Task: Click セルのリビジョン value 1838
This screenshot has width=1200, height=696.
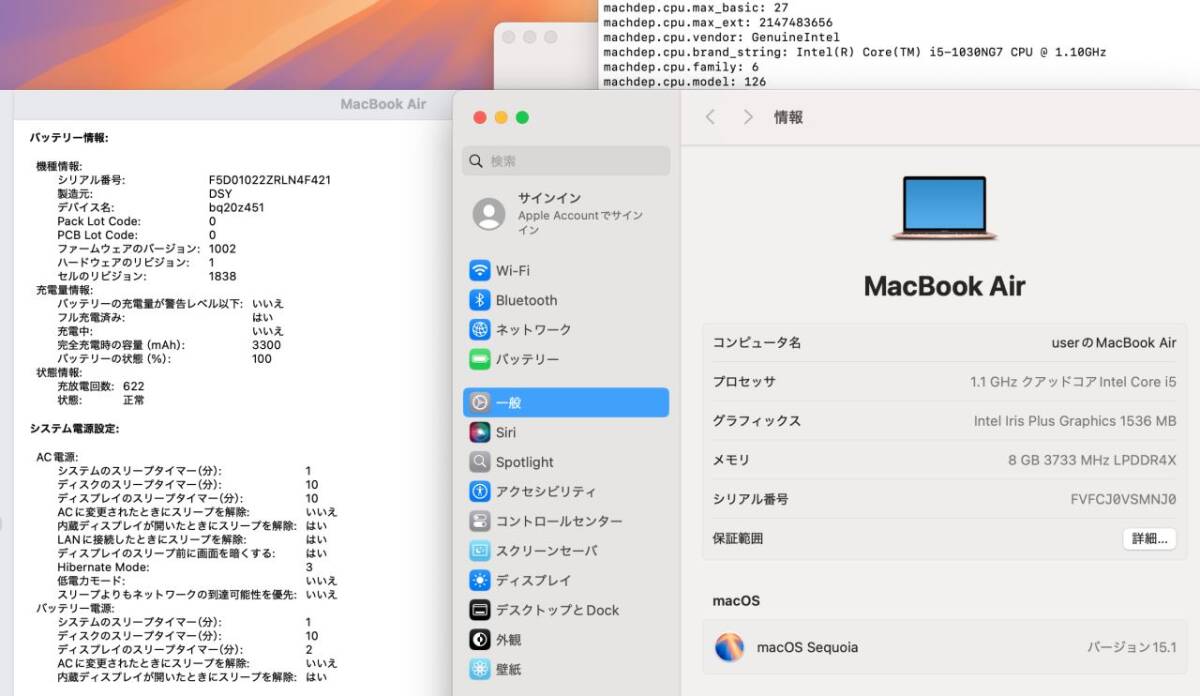Action: pos(223,276)
